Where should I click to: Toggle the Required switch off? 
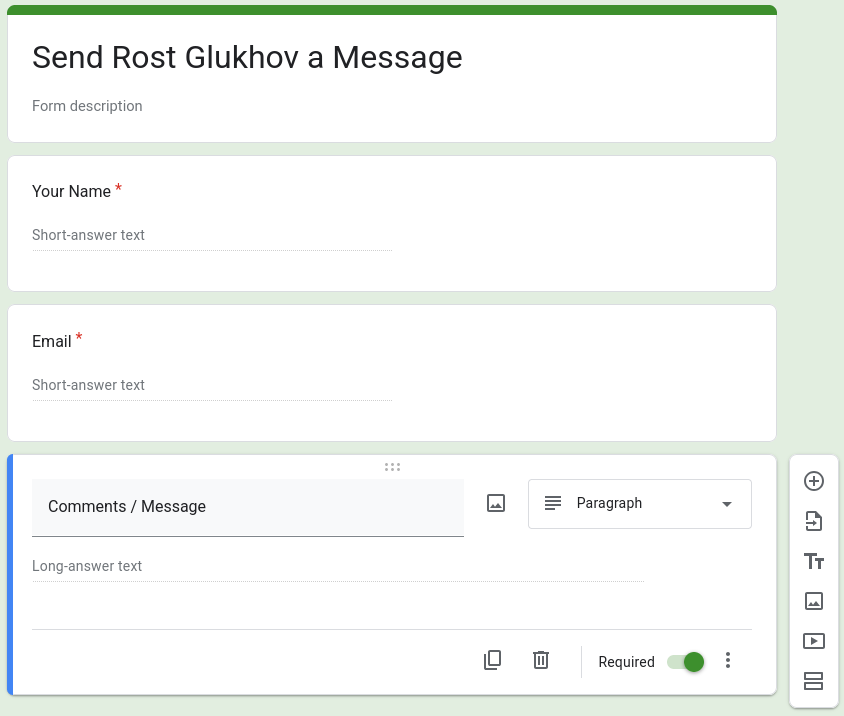pyautogui.click(x=686, y=662)
